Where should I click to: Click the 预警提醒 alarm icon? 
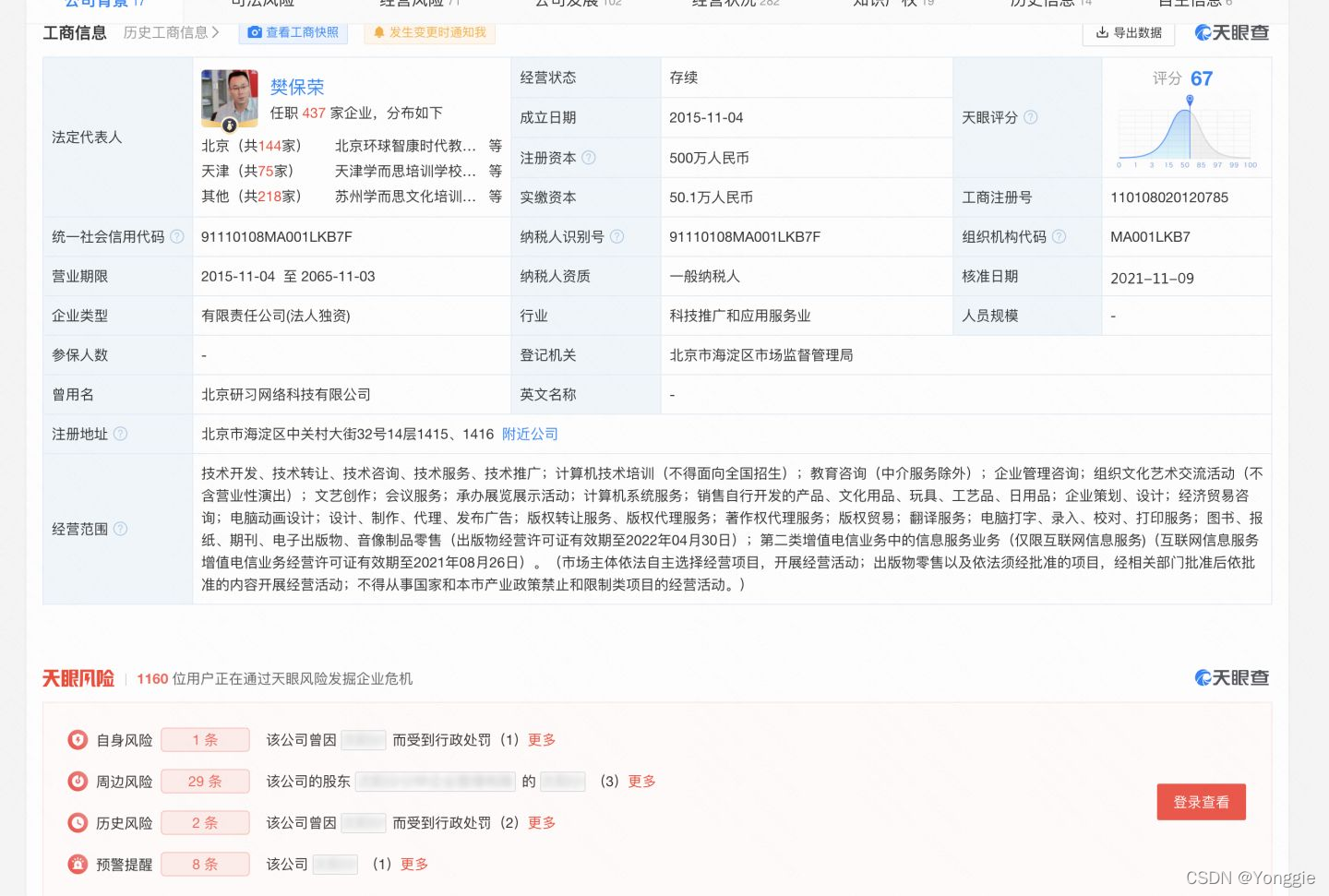point(78,865)
